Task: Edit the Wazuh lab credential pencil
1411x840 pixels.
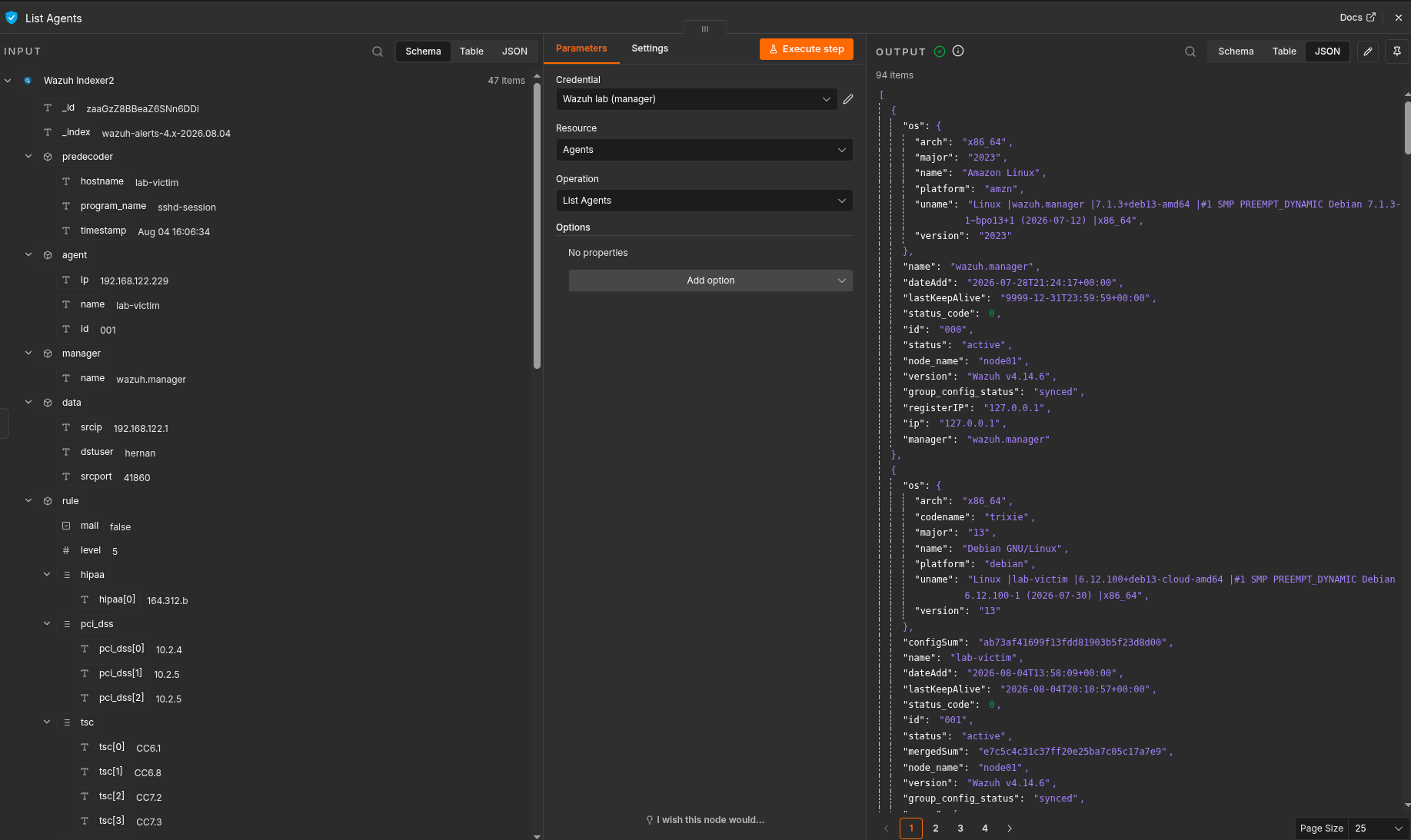Action: pos(848,99)
